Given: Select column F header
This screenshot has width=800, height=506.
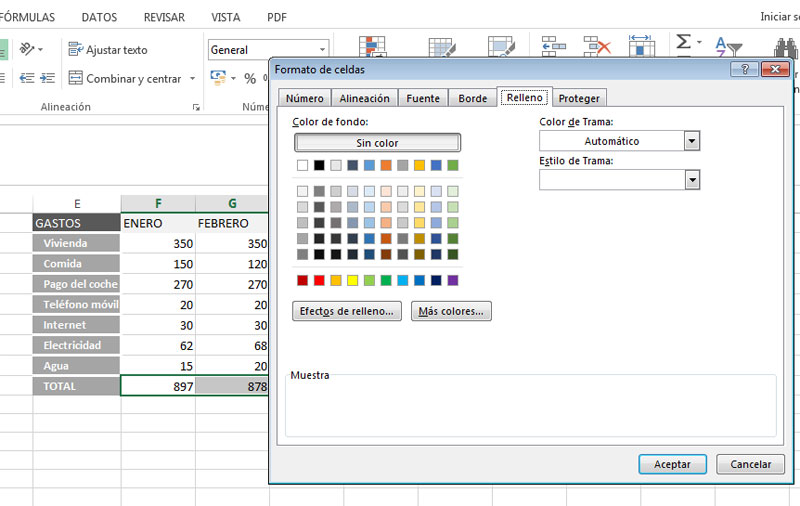Looking at the screenshot, I should click(x=158, y=204).
